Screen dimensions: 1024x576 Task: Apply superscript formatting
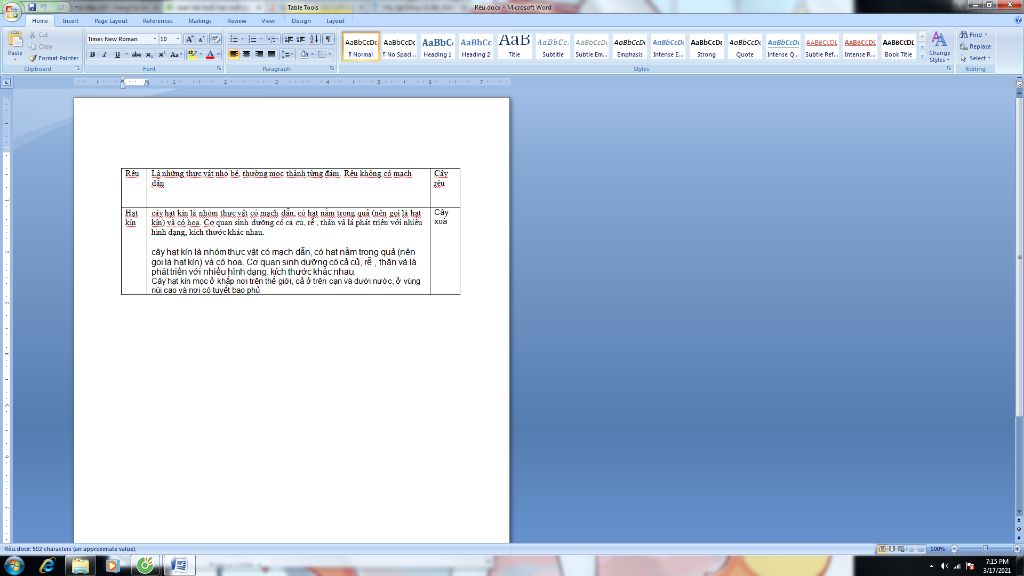tap(161, 55)
